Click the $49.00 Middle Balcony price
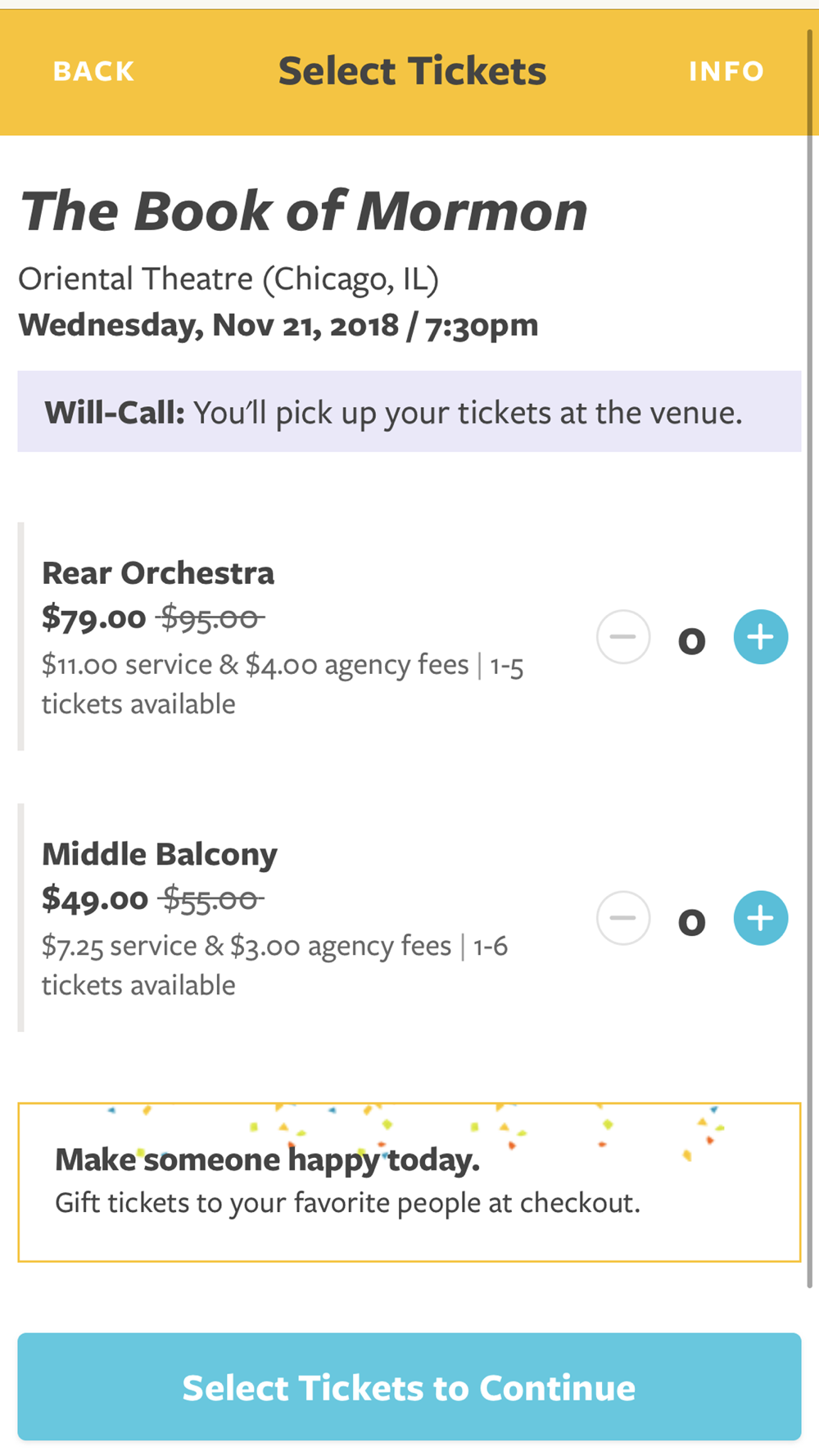 94,899
